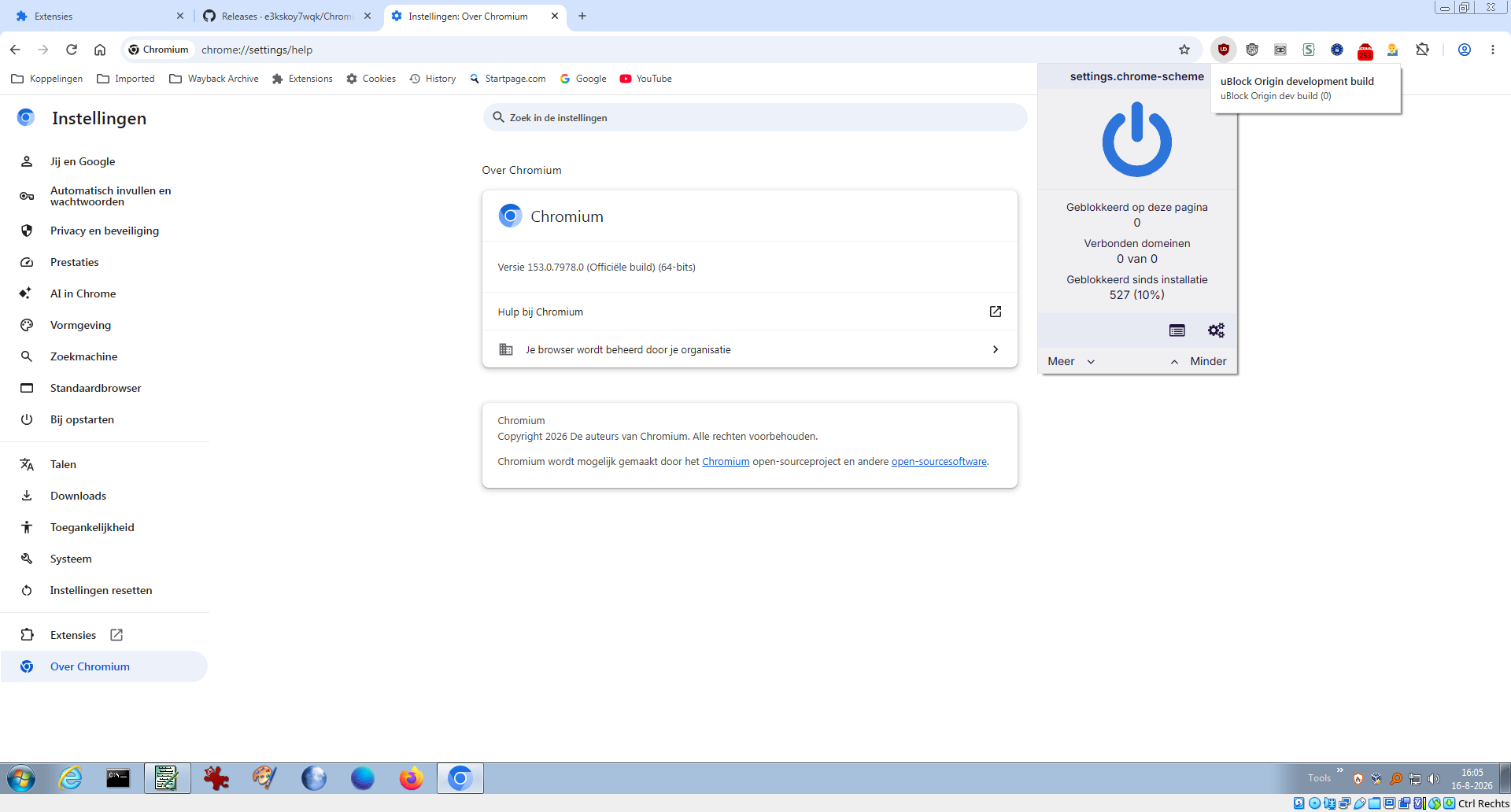This screenshot has height=812, width=1511.
Task: Open the Extensions puzzle menu
Action: pos(1422,50)
